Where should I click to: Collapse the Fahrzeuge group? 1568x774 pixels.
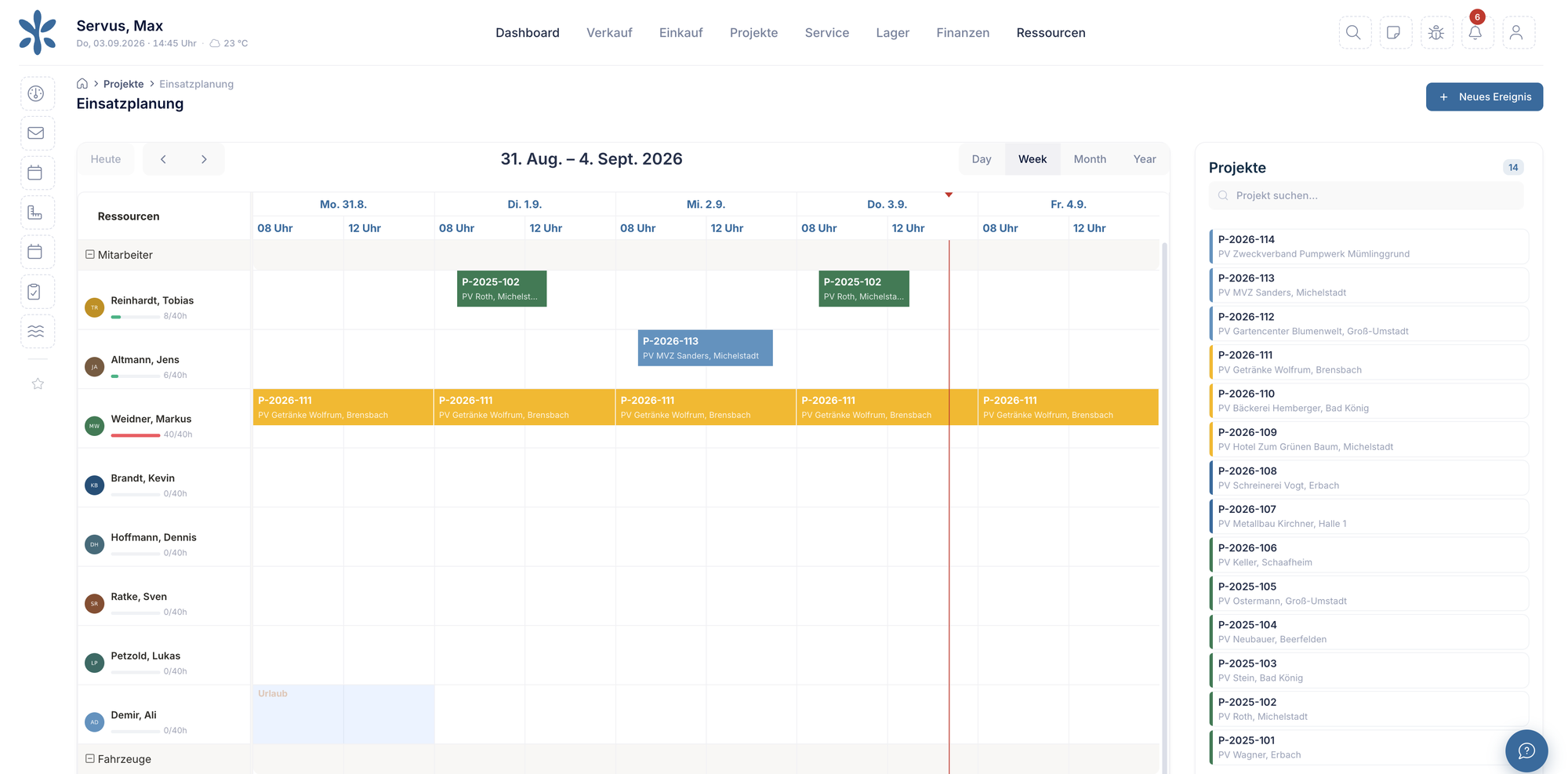click(90, 759)
